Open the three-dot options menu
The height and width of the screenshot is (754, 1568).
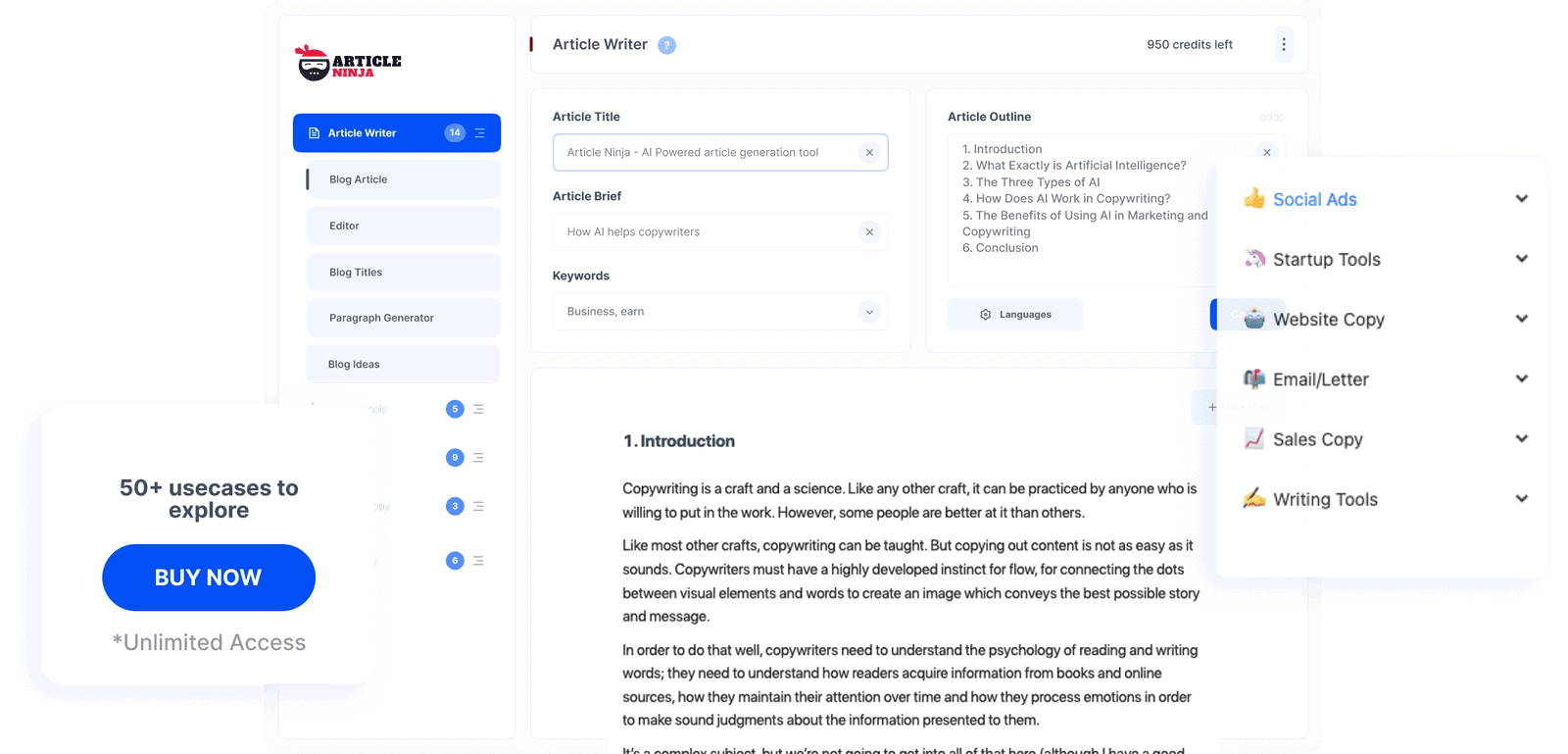click(x=1284, y=44)
